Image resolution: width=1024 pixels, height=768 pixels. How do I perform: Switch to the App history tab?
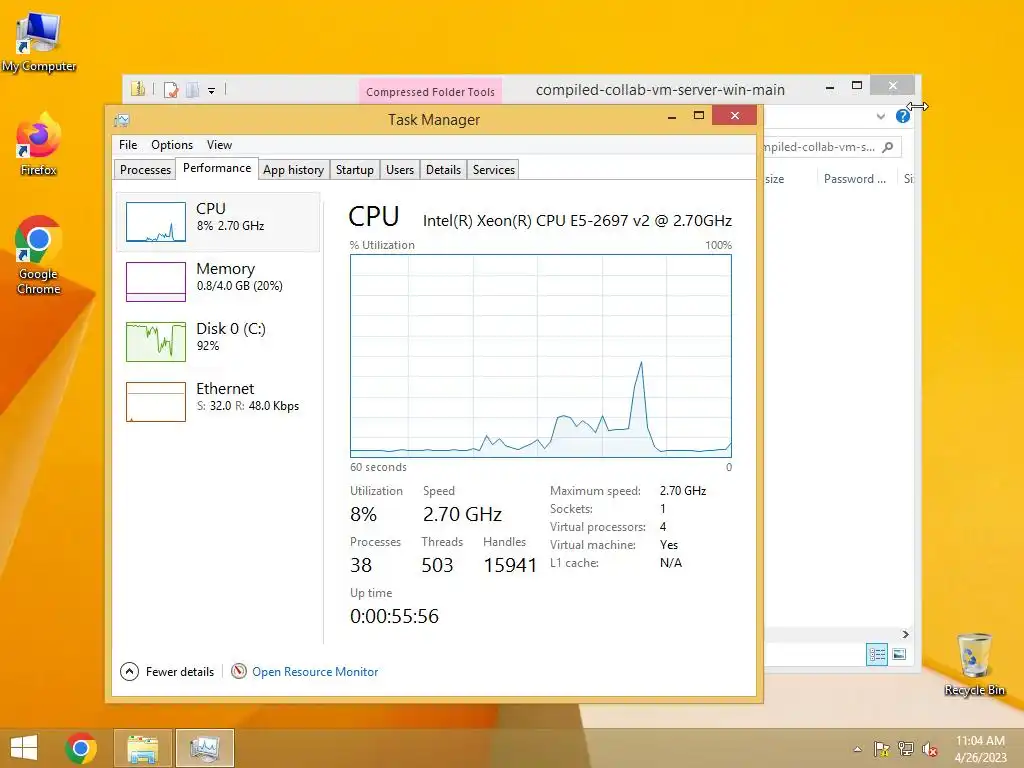coord(293,170)
